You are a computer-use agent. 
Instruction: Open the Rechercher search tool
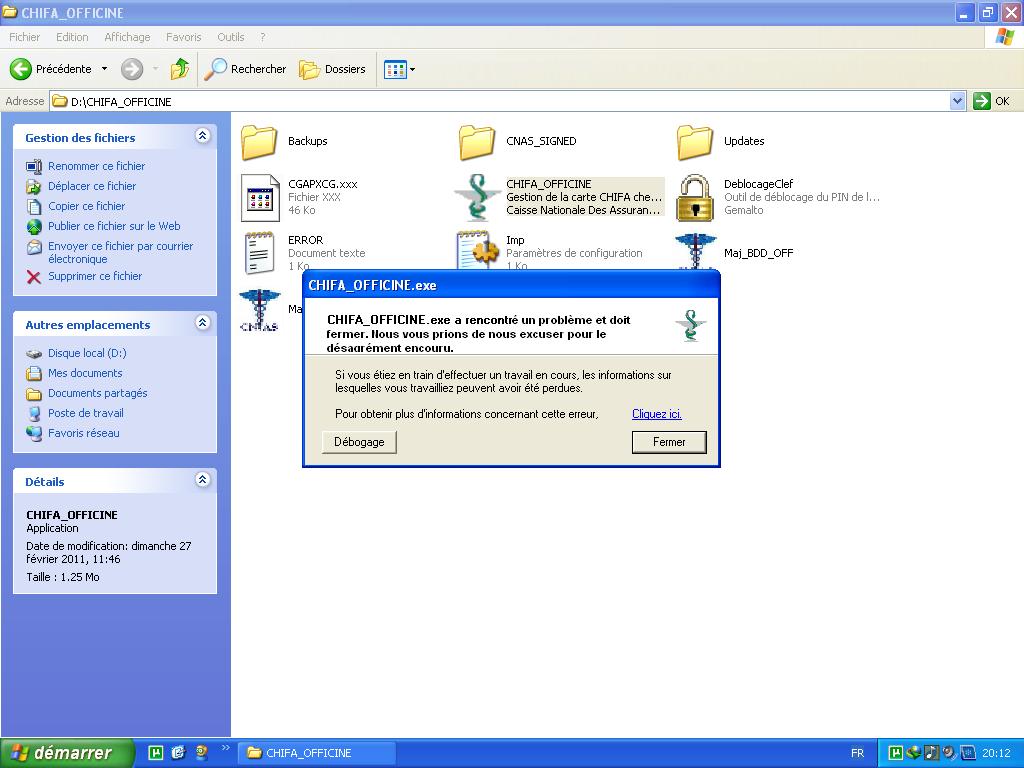(245, 69)
